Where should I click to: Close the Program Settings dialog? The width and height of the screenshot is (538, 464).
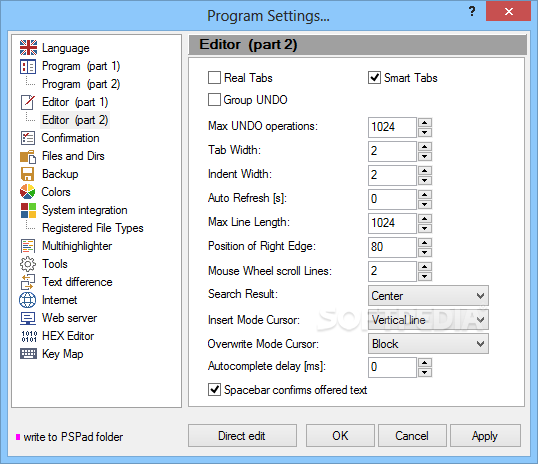508,11
